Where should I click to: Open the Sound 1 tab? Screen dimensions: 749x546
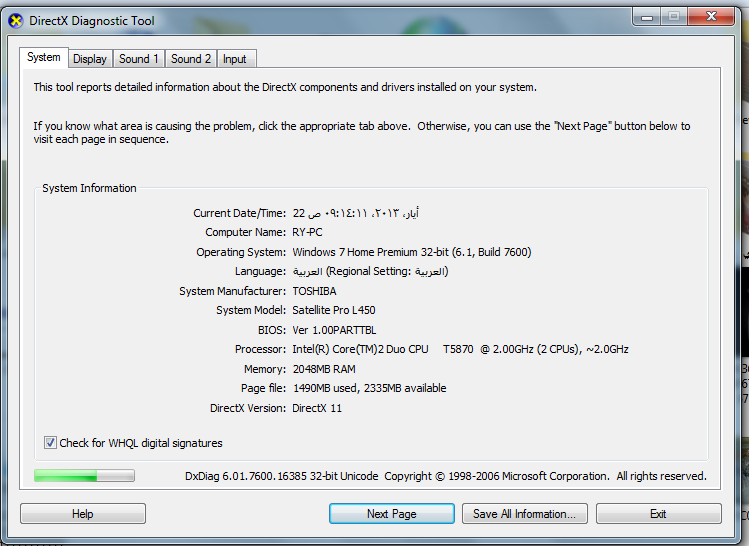click(139, 59)
